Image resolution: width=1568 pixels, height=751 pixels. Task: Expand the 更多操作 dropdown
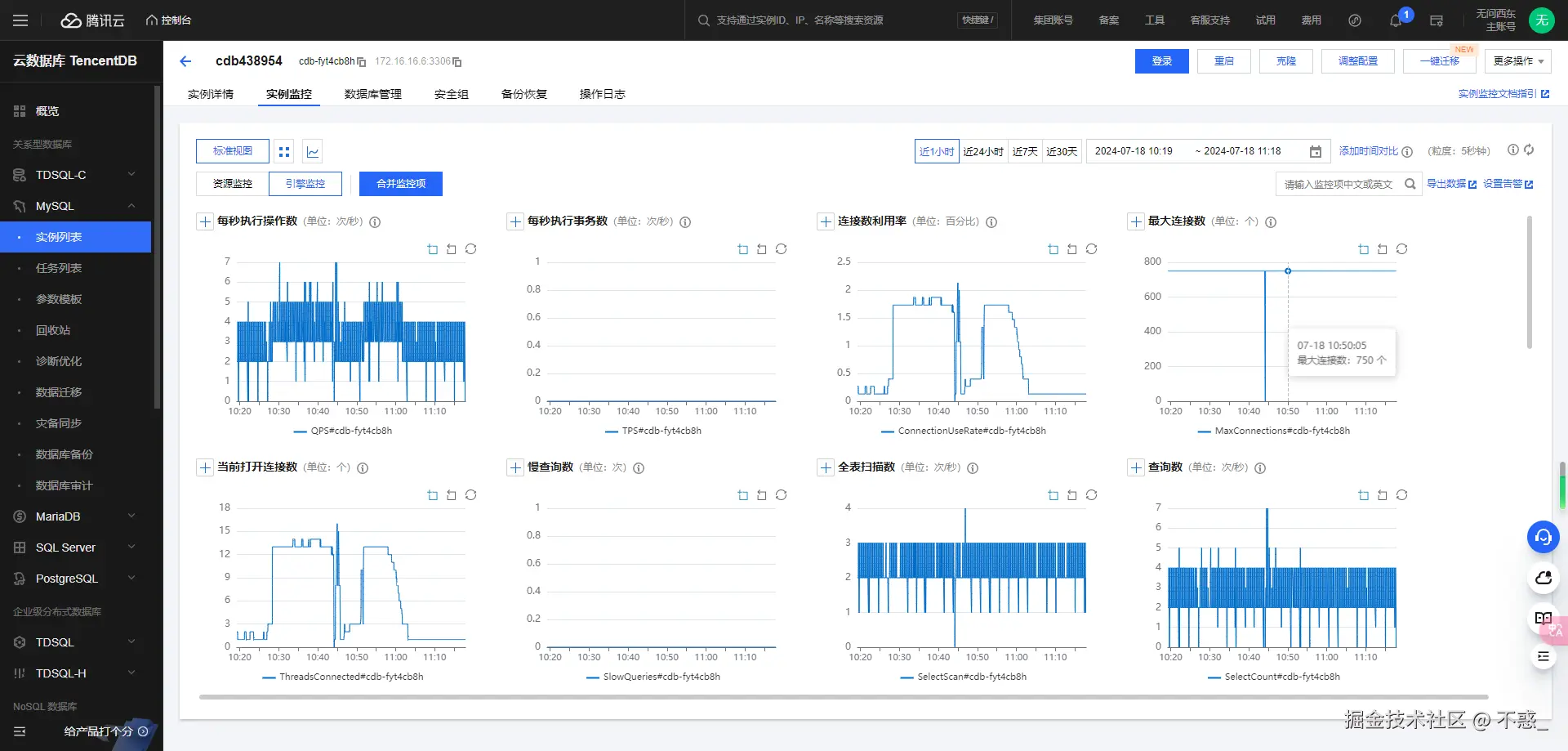tap(1518, 61)
